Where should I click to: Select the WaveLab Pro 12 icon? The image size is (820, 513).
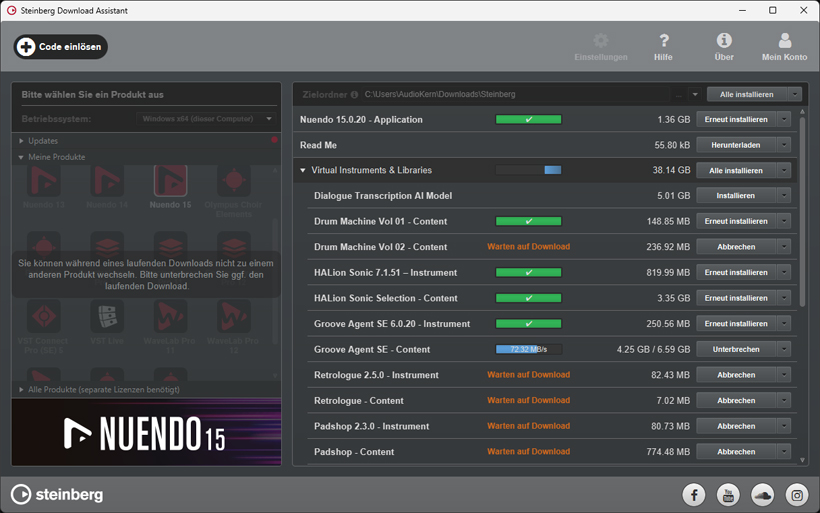point(234,316)
